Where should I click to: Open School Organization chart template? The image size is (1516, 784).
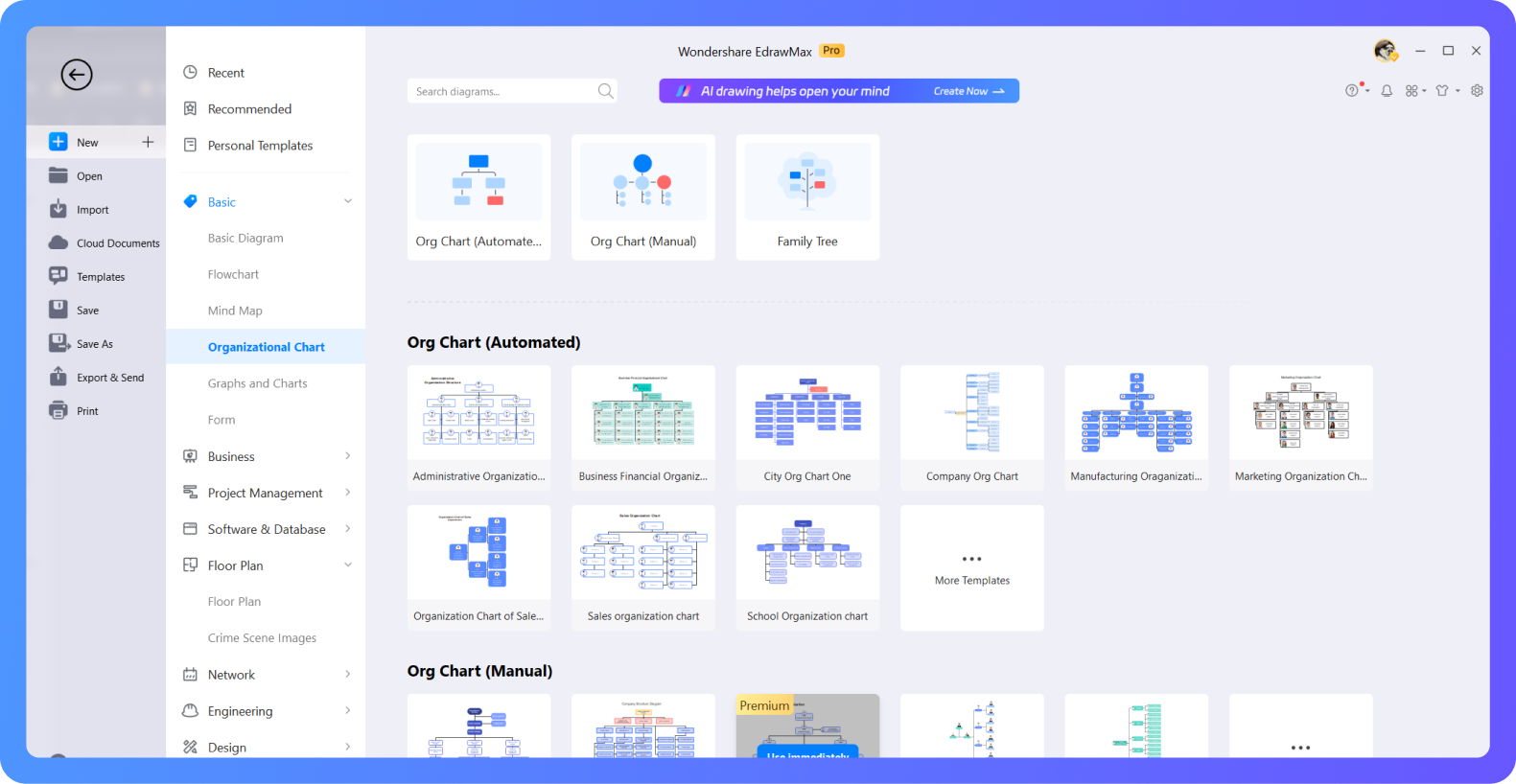pyautogui.click(x=807, y=568)
